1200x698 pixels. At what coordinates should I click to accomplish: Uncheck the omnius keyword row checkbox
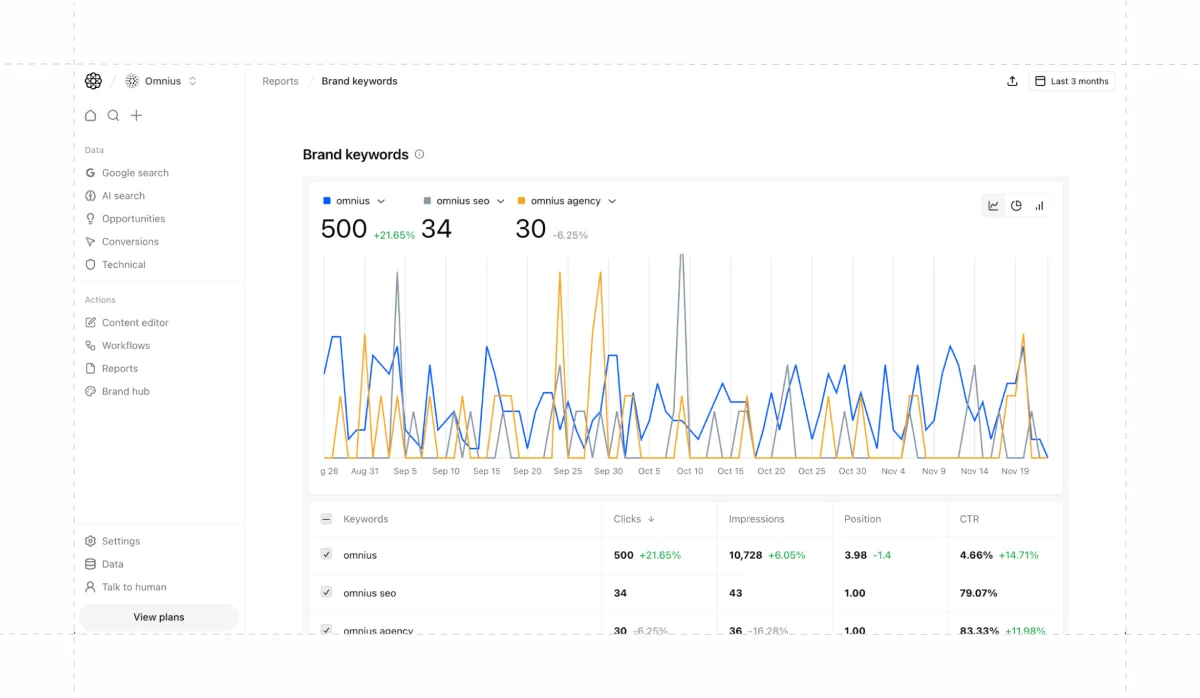click(326, 554)
